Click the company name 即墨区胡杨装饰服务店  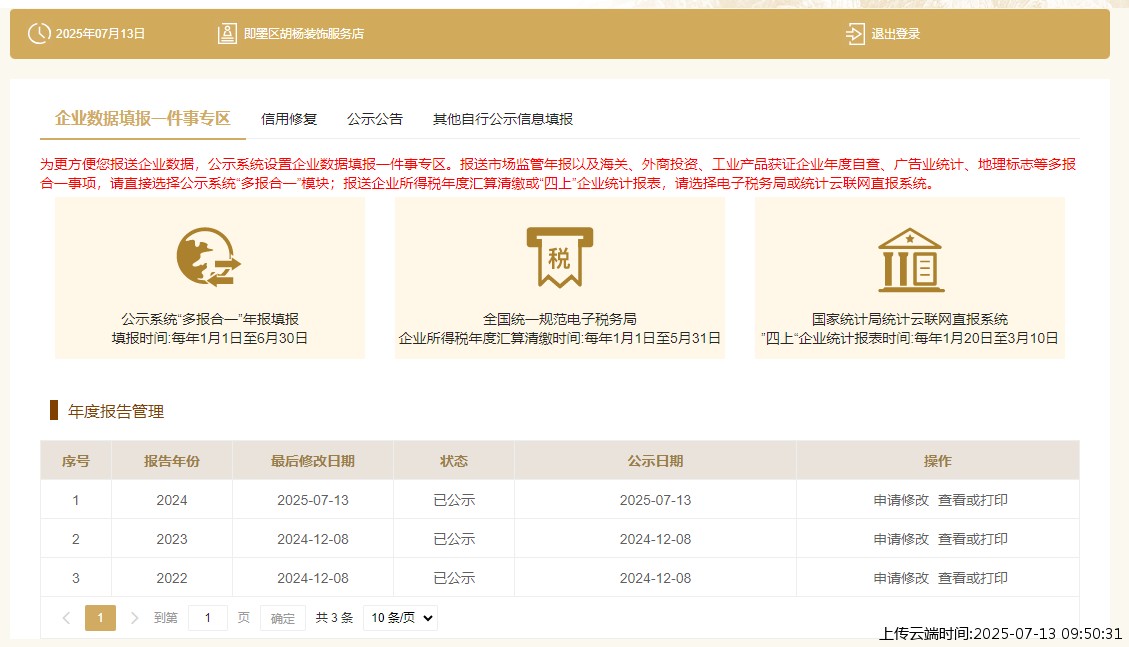(304, 34)
